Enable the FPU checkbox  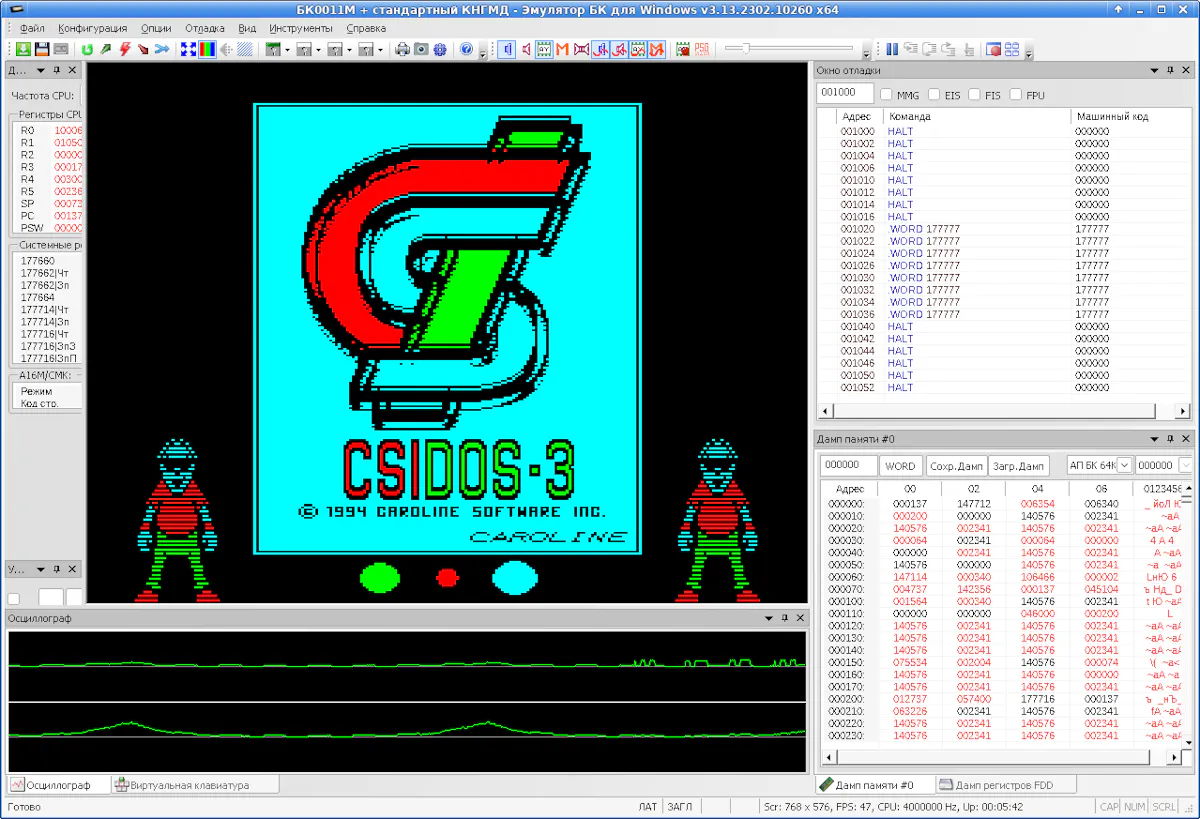tap(1016, 94)
